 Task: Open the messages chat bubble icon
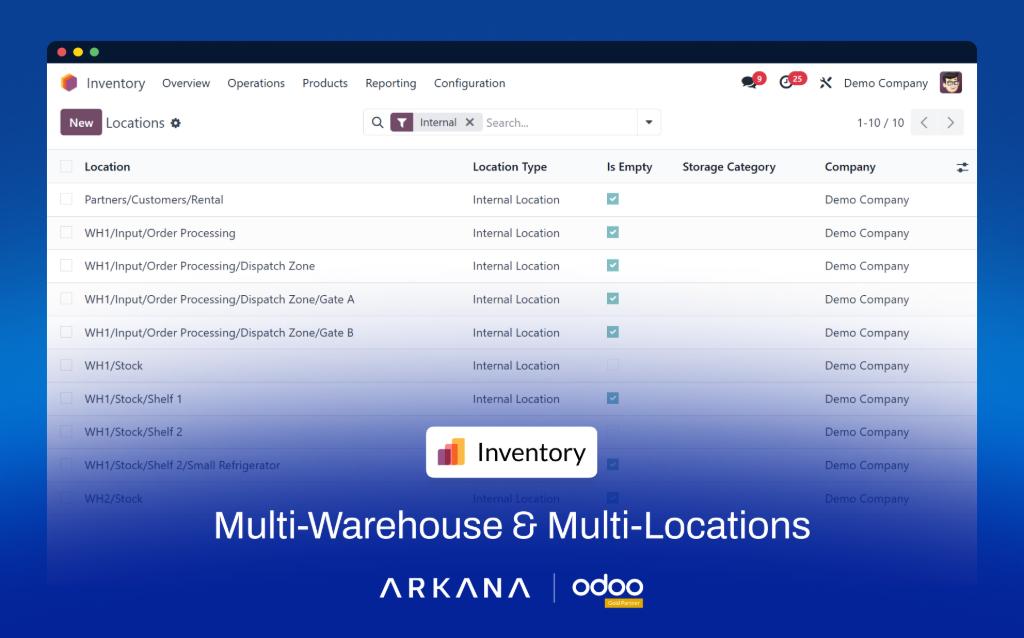(748, 82)
